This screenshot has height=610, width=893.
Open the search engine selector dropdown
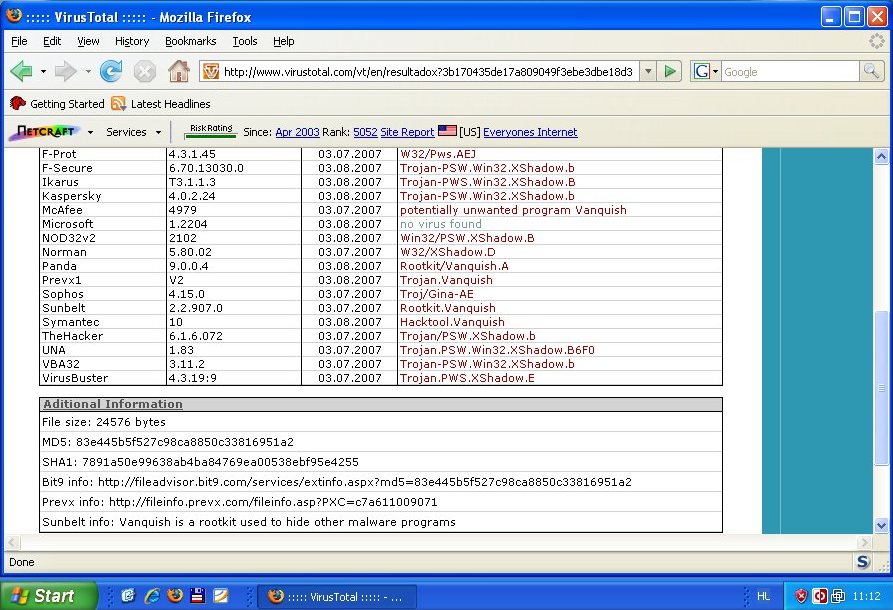coord(715,72)
